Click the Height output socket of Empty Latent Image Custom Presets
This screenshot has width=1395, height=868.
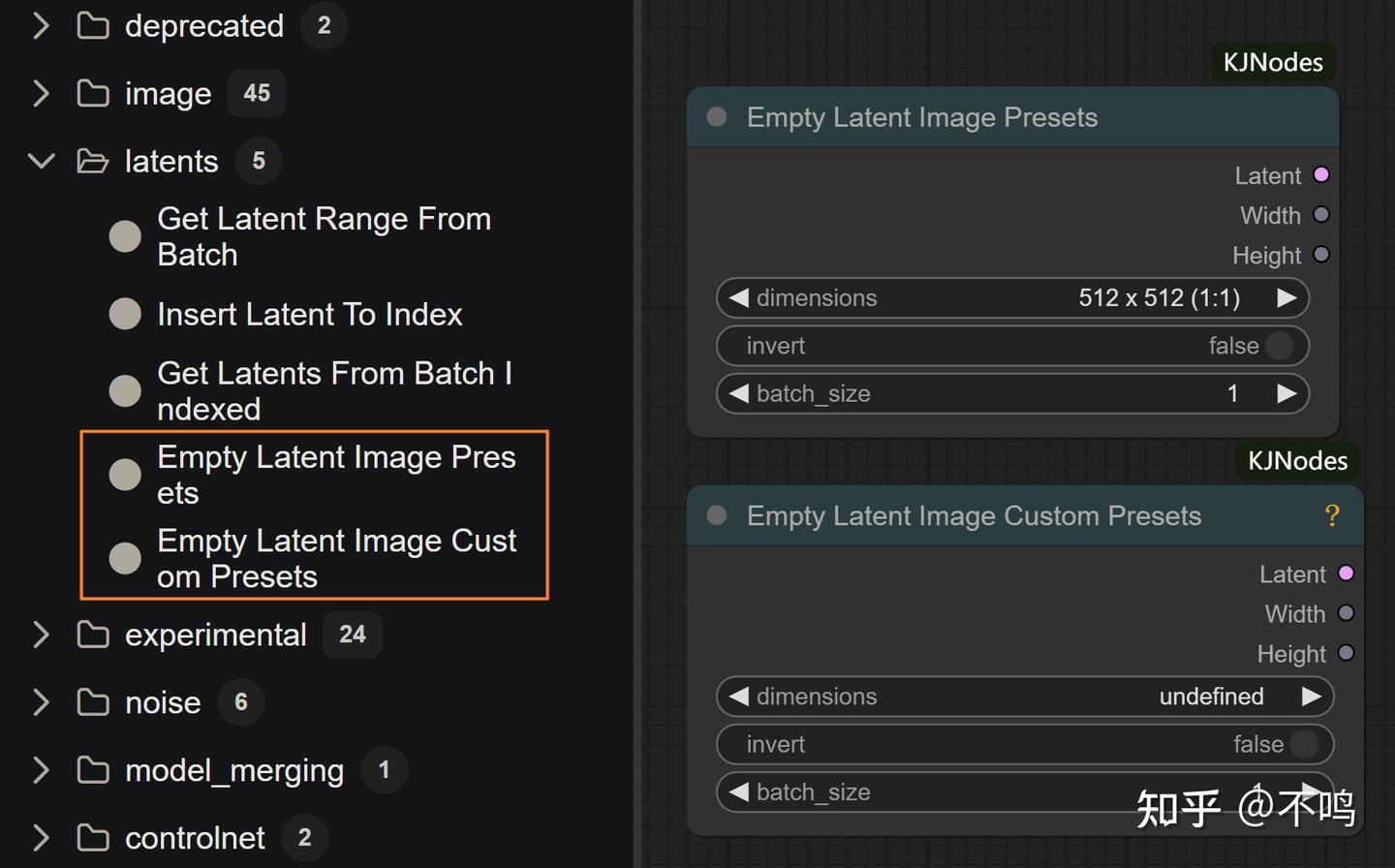tap(1346, 654)
